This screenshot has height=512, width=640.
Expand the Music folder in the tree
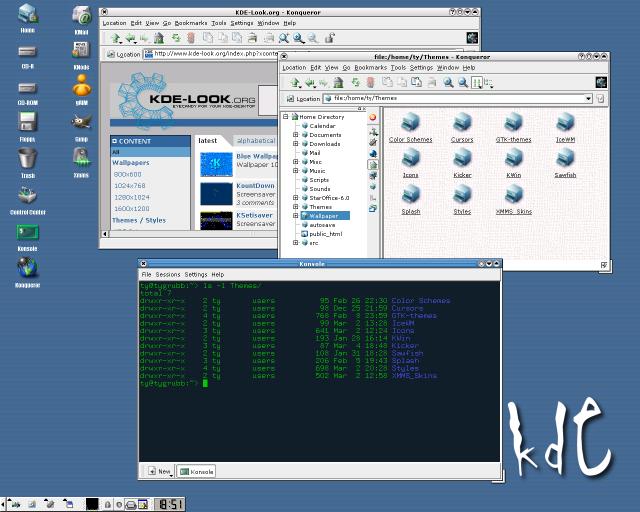[x=296, y=171]
